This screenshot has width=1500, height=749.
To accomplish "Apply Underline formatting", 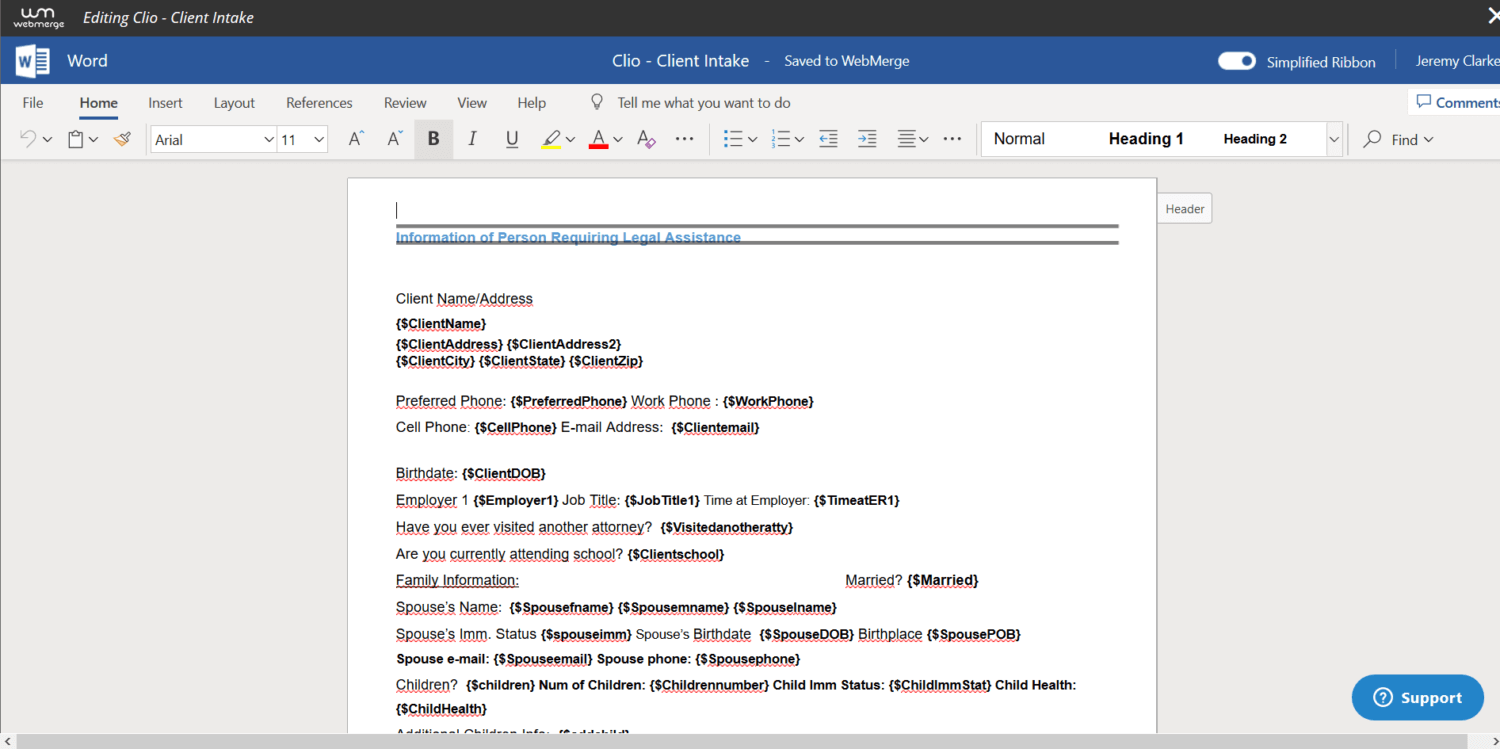I will [512, 139].
